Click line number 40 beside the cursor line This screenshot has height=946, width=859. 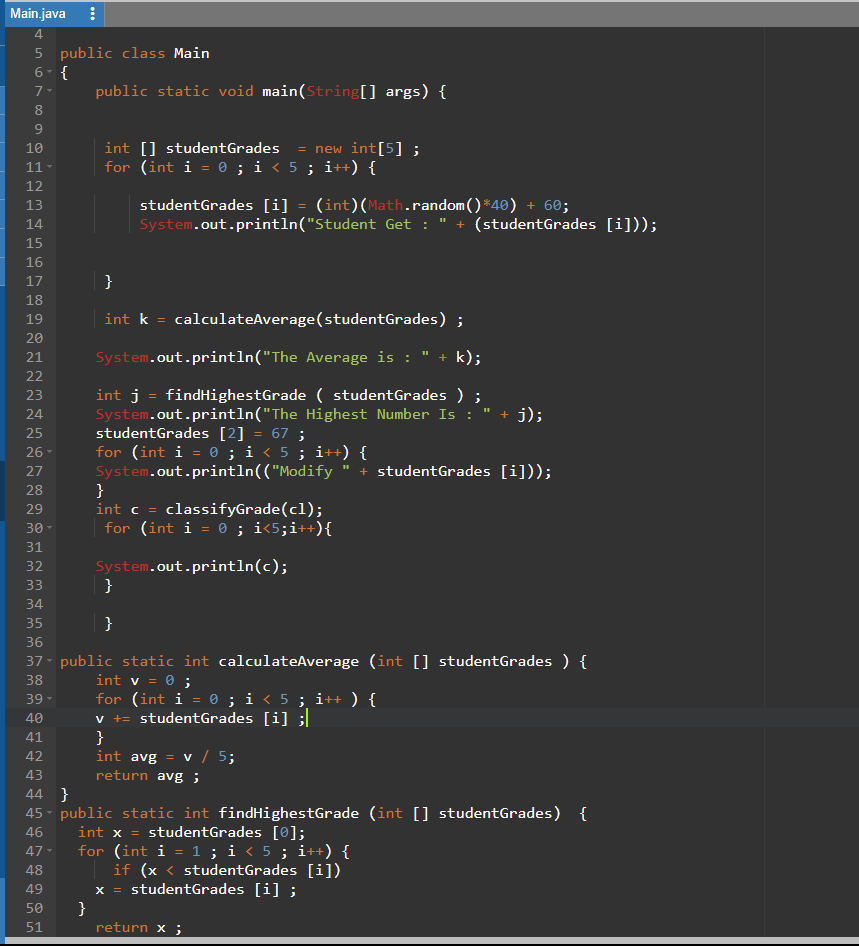[34, 717]
